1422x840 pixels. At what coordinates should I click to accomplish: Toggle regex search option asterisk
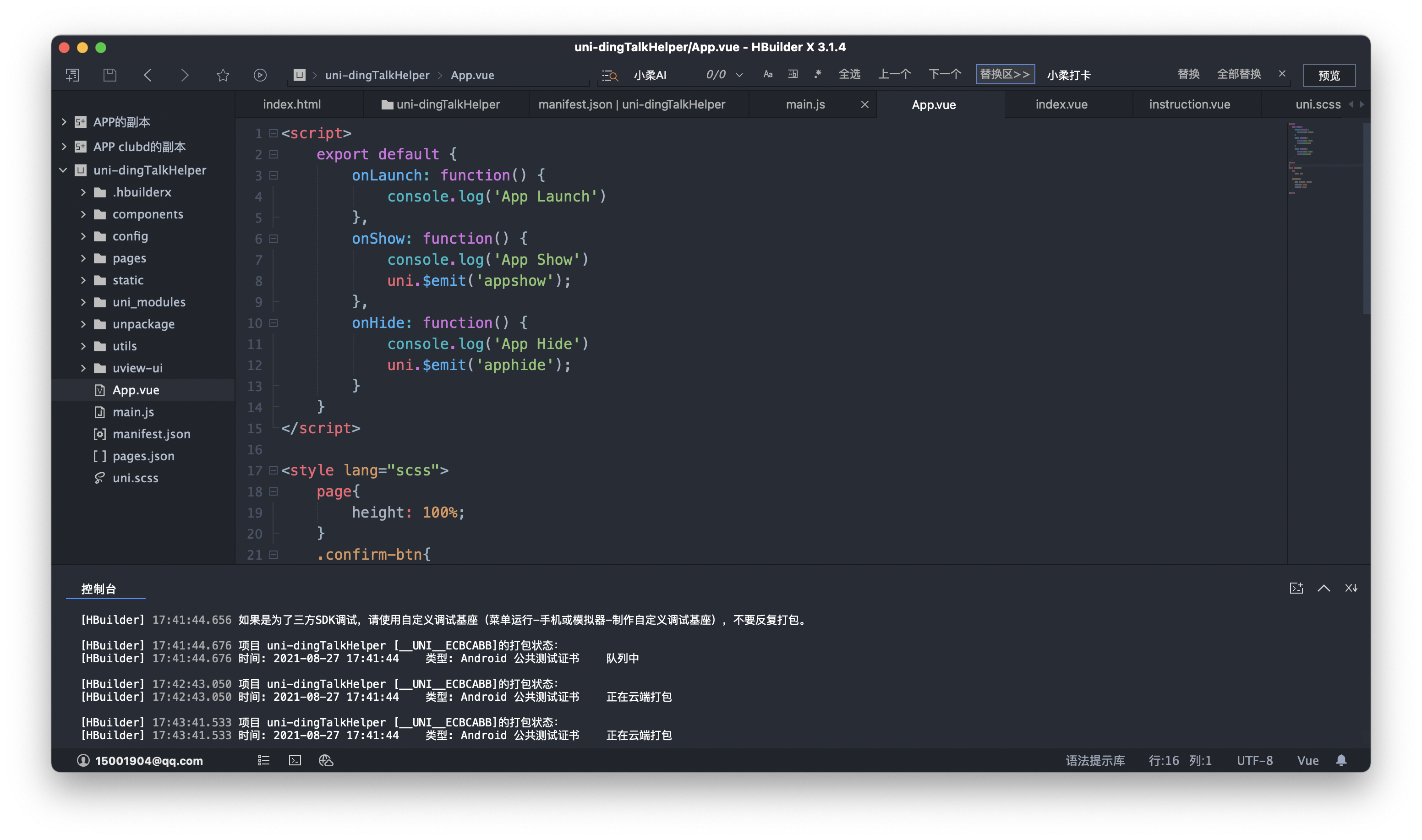pyautogui.click(x=817, y=74)
